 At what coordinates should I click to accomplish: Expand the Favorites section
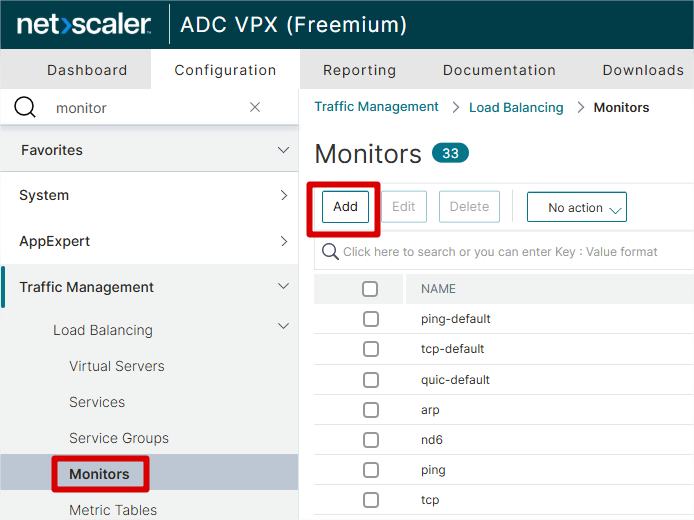[283, 150]
